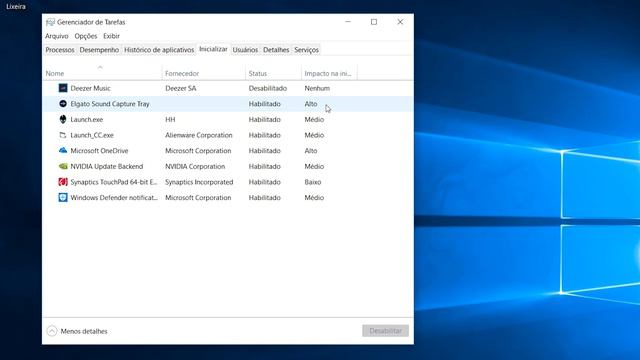The image size is (640, 360).
Task: Click the NVIDIA Update Backend icon
Action: coord(63,166)
